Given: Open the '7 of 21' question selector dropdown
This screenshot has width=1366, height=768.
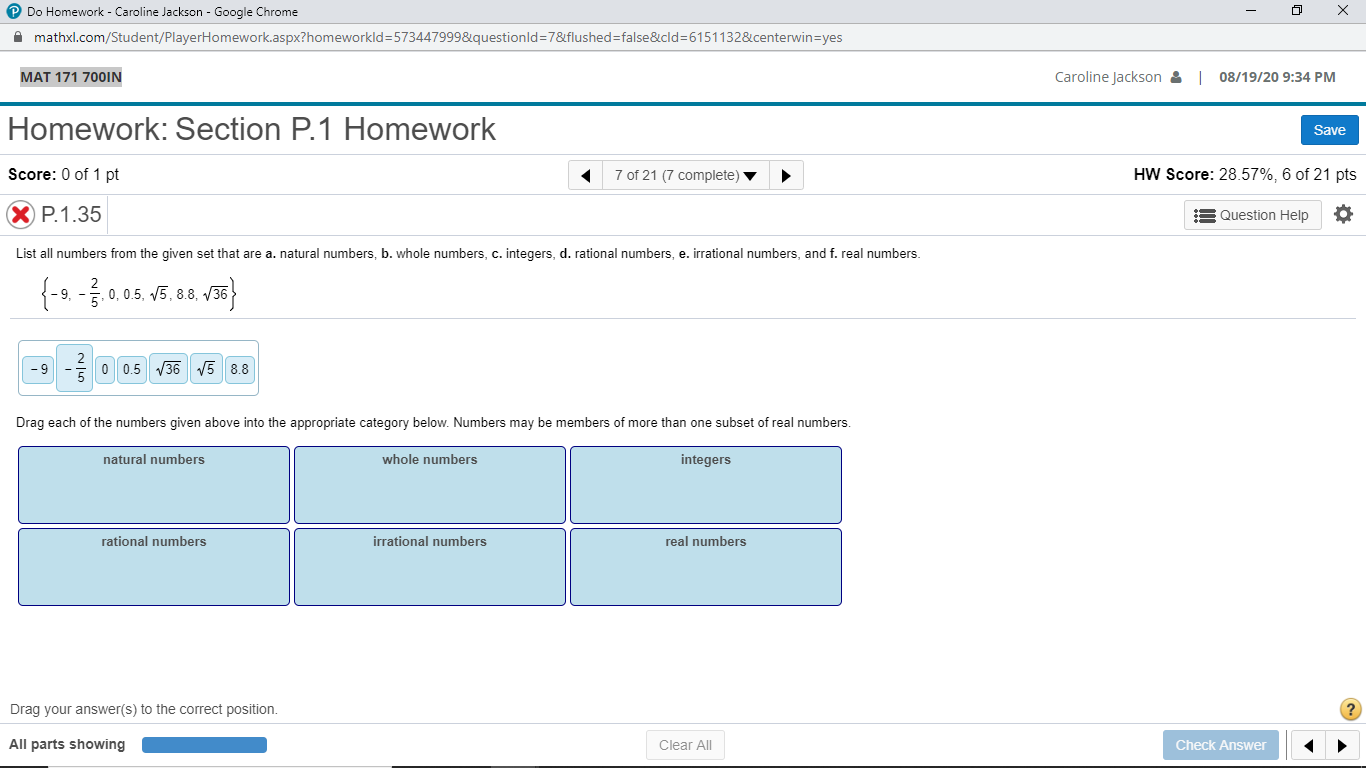Looking at the screenshot, I should pos(685,175).
